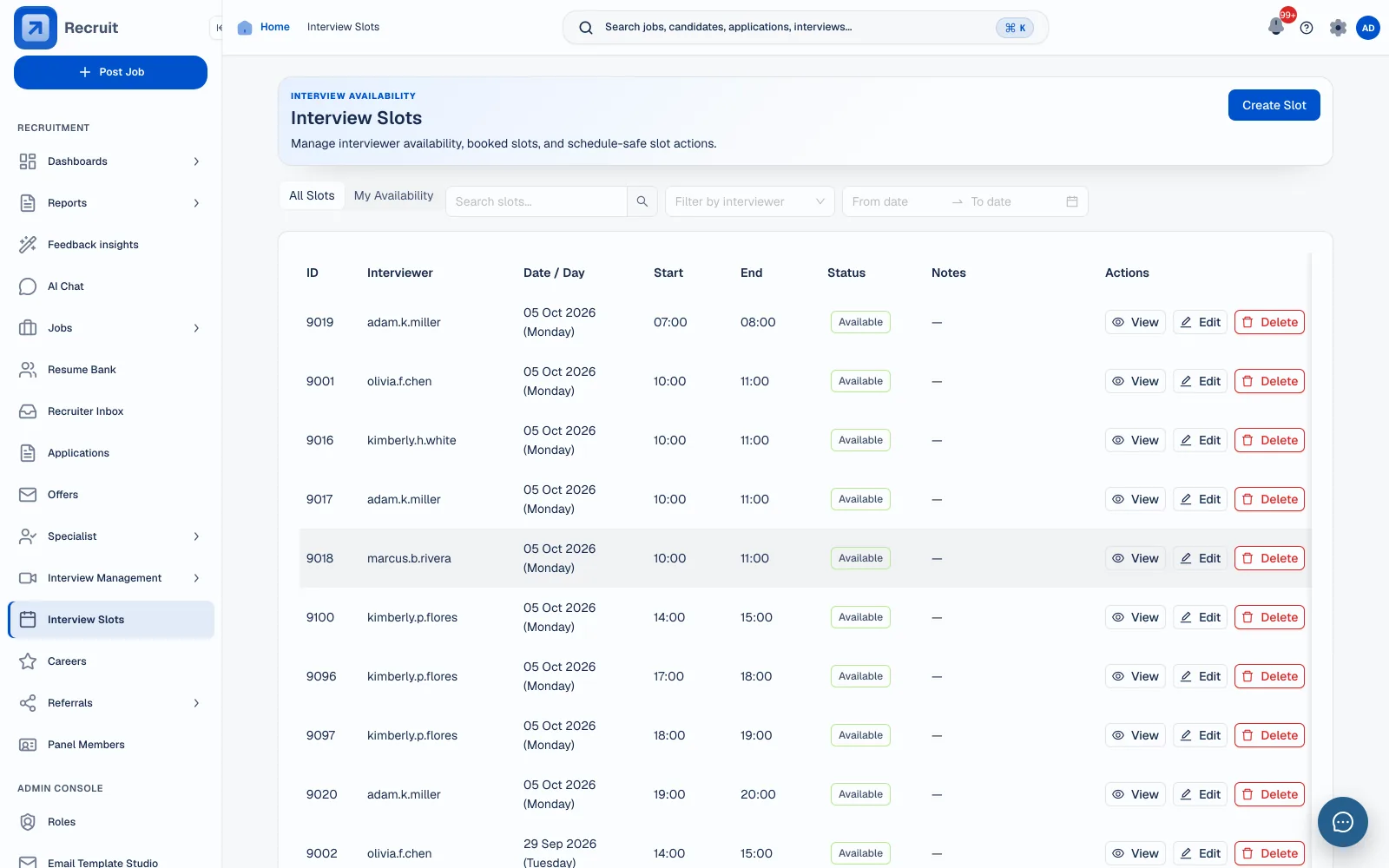Edit slot 9001
This screenshot has width=1389, height=868.
point(1200,381)
